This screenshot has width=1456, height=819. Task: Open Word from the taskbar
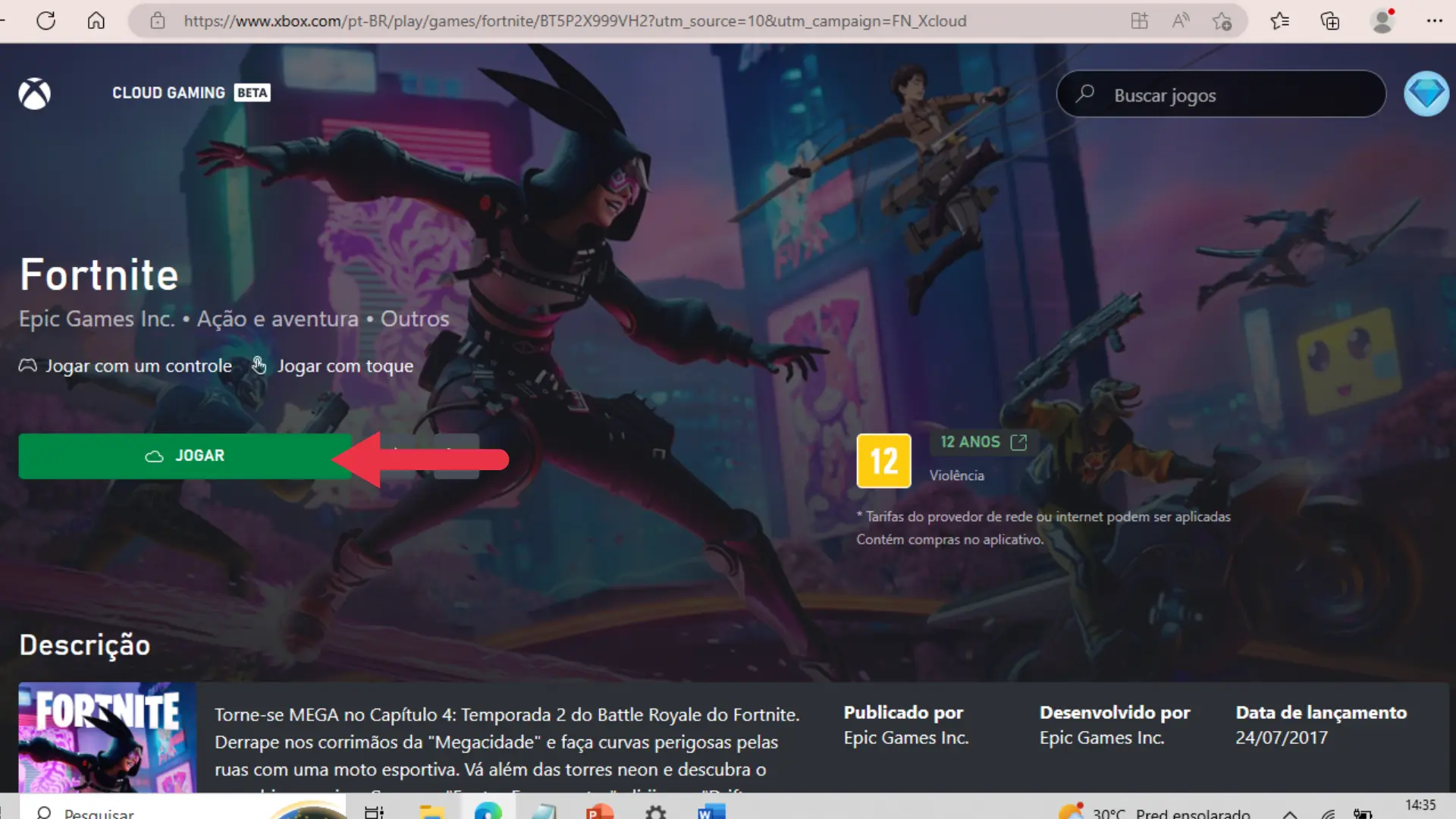[x=711, y=811]
